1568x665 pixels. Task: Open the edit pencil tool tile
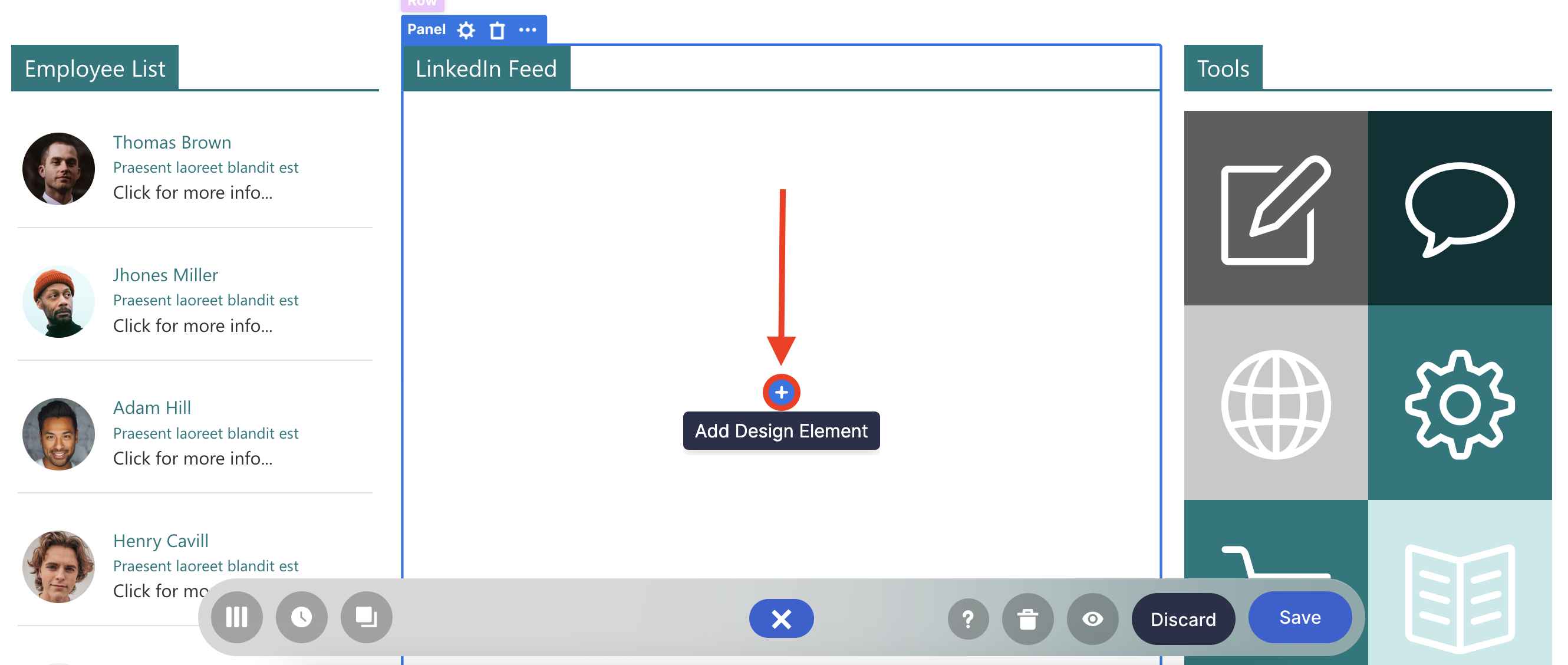pyautogui.click(x=1275, y=208)
